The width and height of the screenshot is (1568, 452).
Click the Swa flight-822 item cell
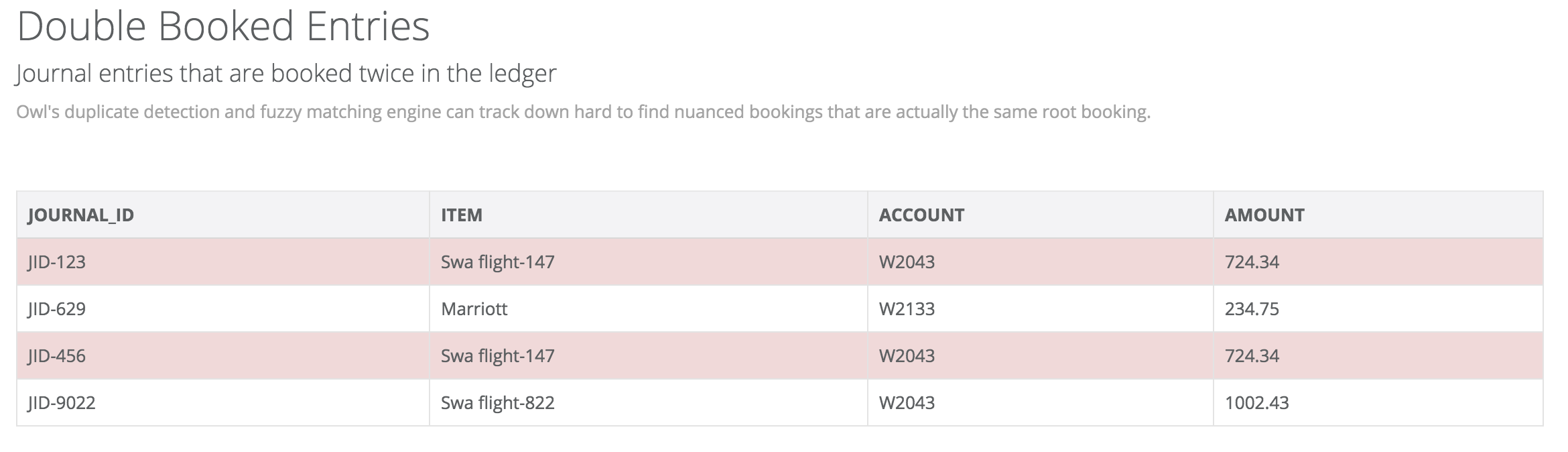(x=498, y=403)
